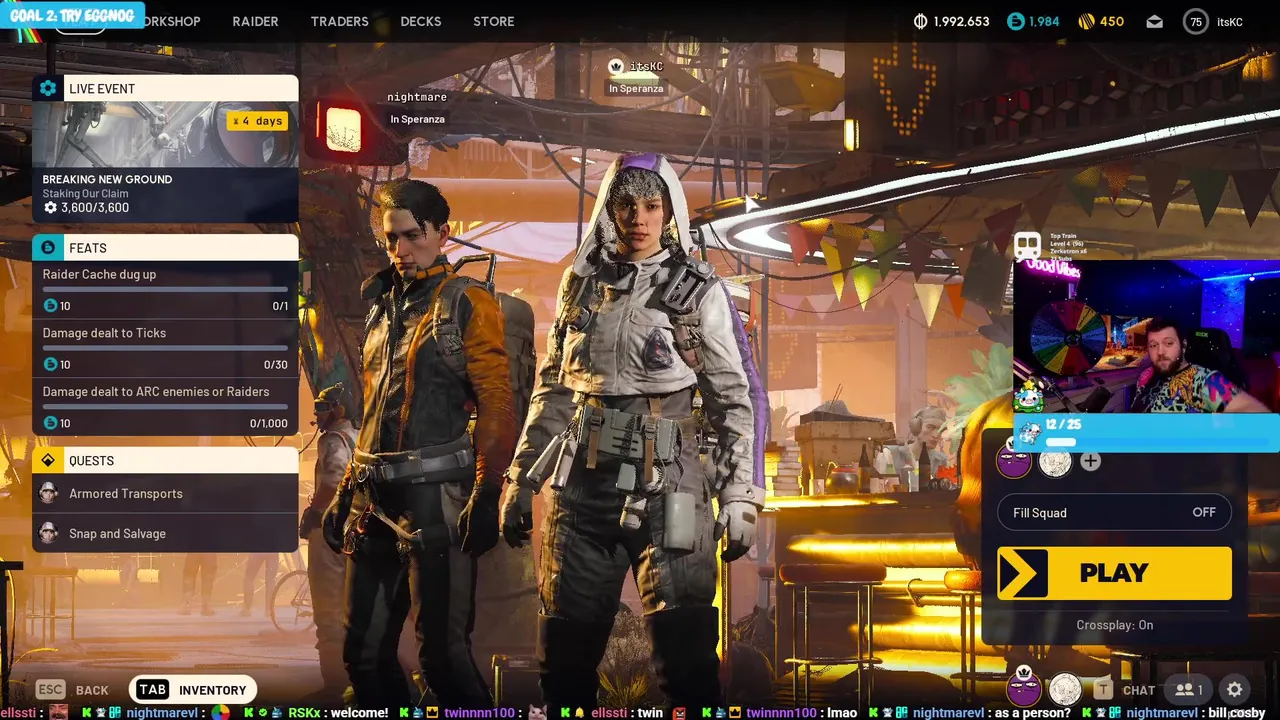Select the Damage dealt to Ticks feat
Viewport: 1280px width, 720px height.
(165, 348)
